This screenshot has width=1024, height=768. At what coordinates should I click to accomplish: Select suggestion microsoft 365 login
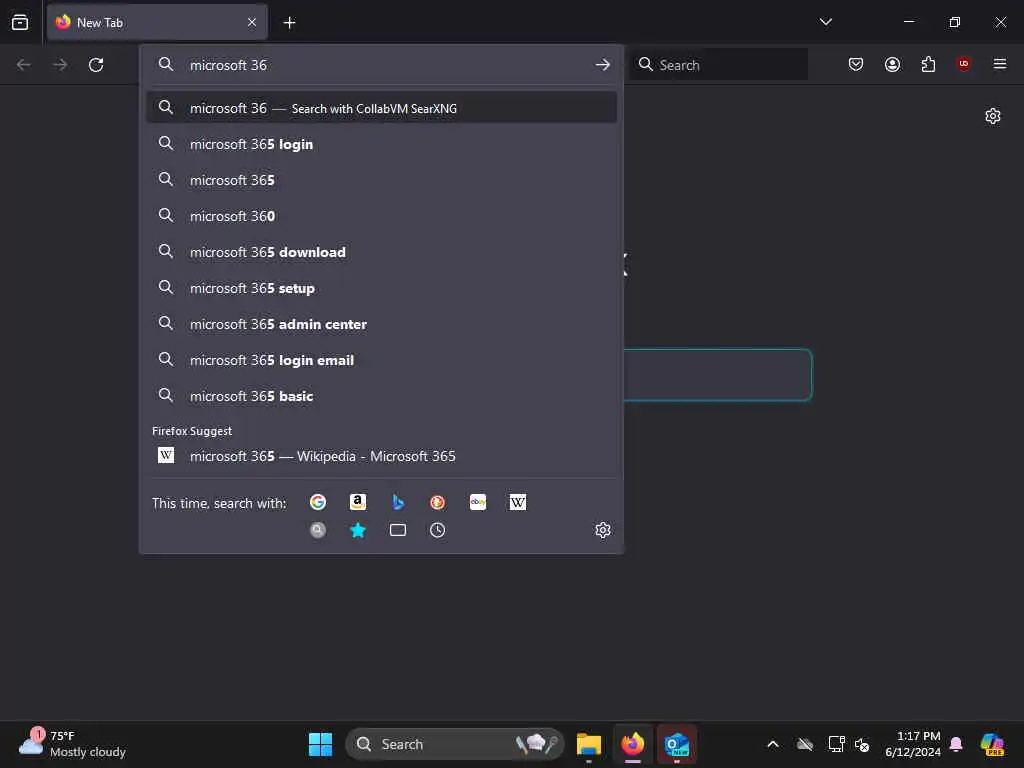coord(382,144)
